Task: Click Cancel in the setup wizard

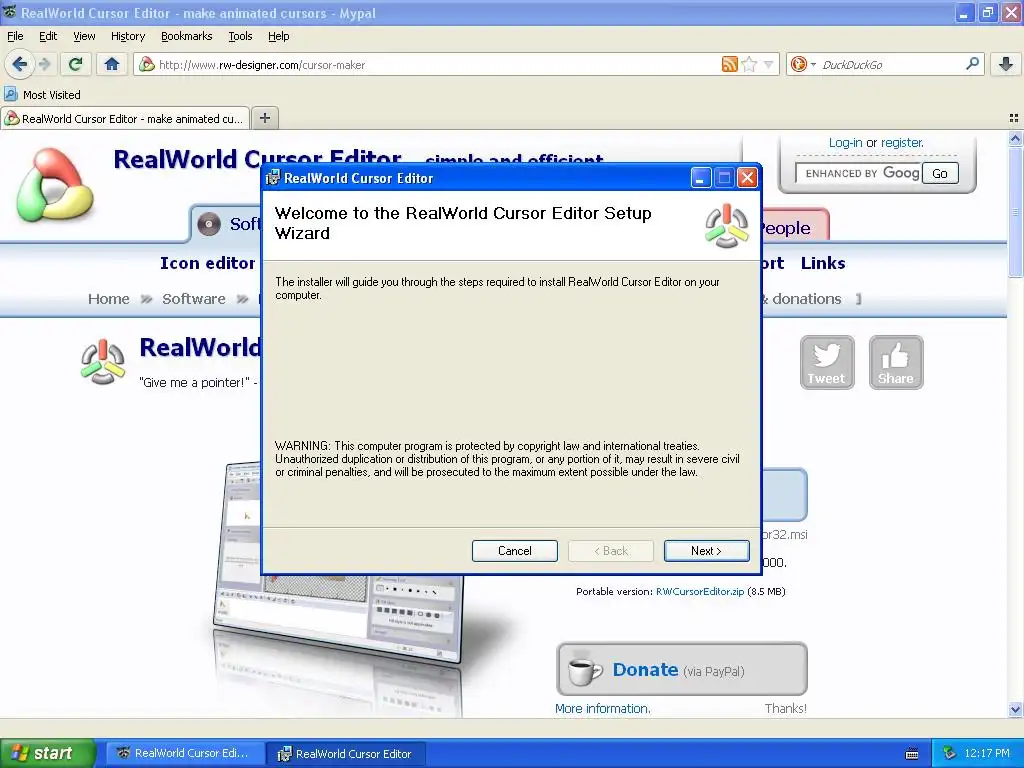Action: [x=515, y=551]
